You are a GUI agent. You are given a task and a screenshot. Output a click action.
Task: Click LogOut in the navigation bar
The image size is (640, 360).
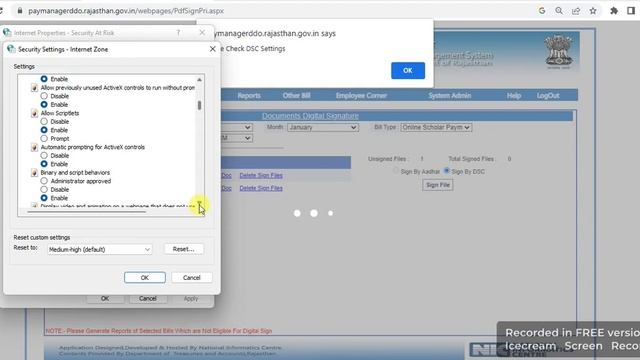click(x=548, y=96)
